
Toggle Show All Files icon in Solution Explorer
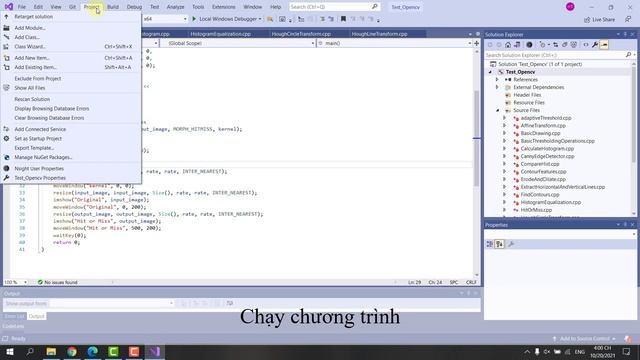click(x=573, y=44)
